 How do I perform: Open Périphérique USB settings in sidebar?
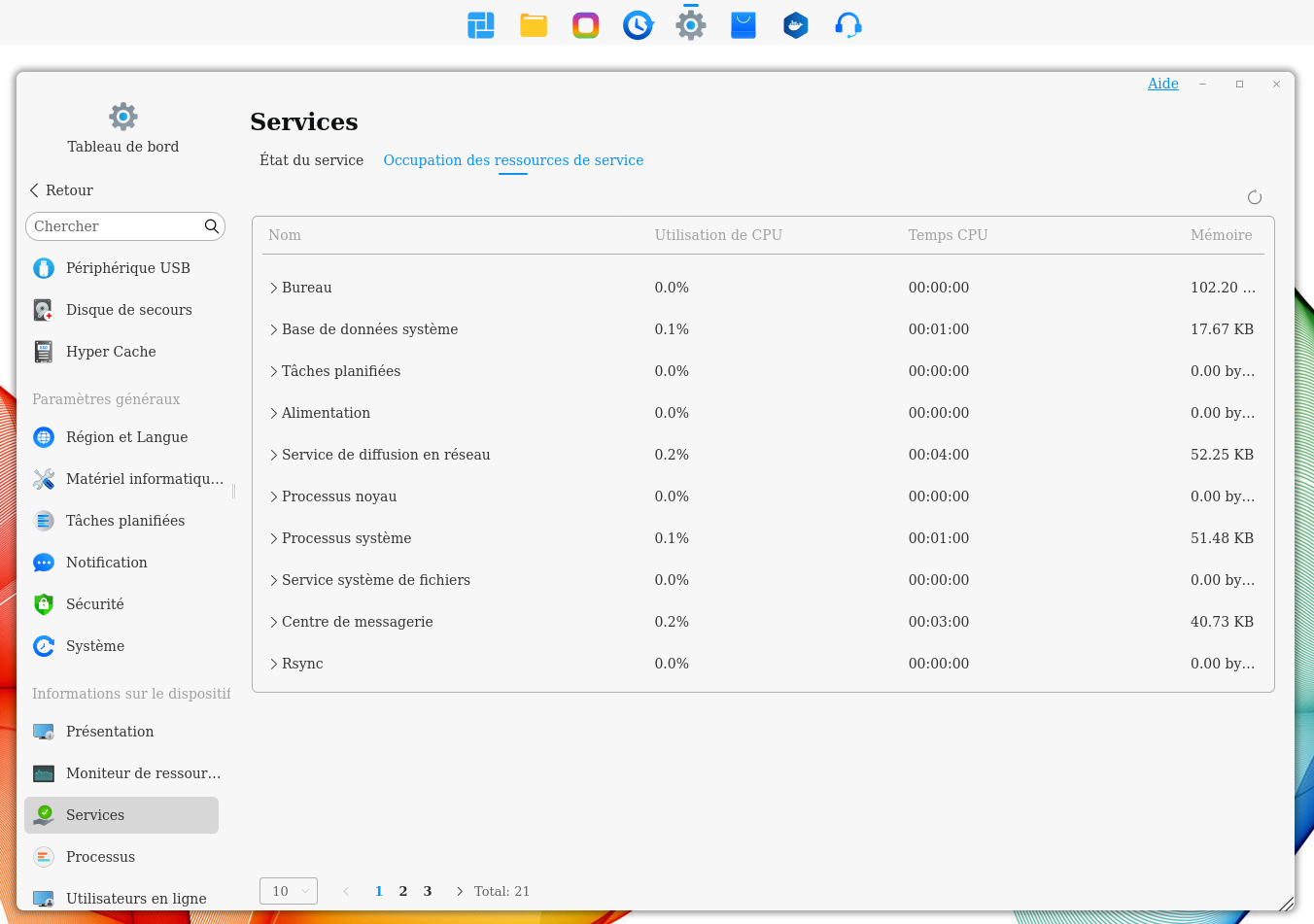click(127, 268)
